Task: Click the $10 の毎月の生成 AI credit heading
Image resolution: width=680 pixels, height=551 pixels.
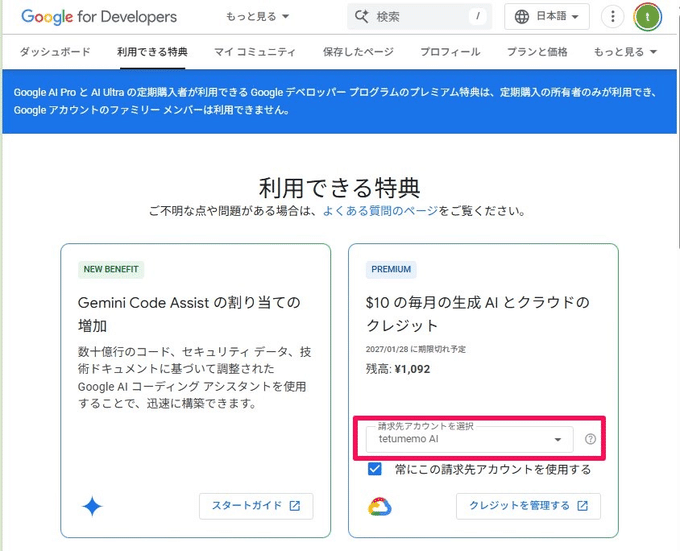Action: pos(477,314)
